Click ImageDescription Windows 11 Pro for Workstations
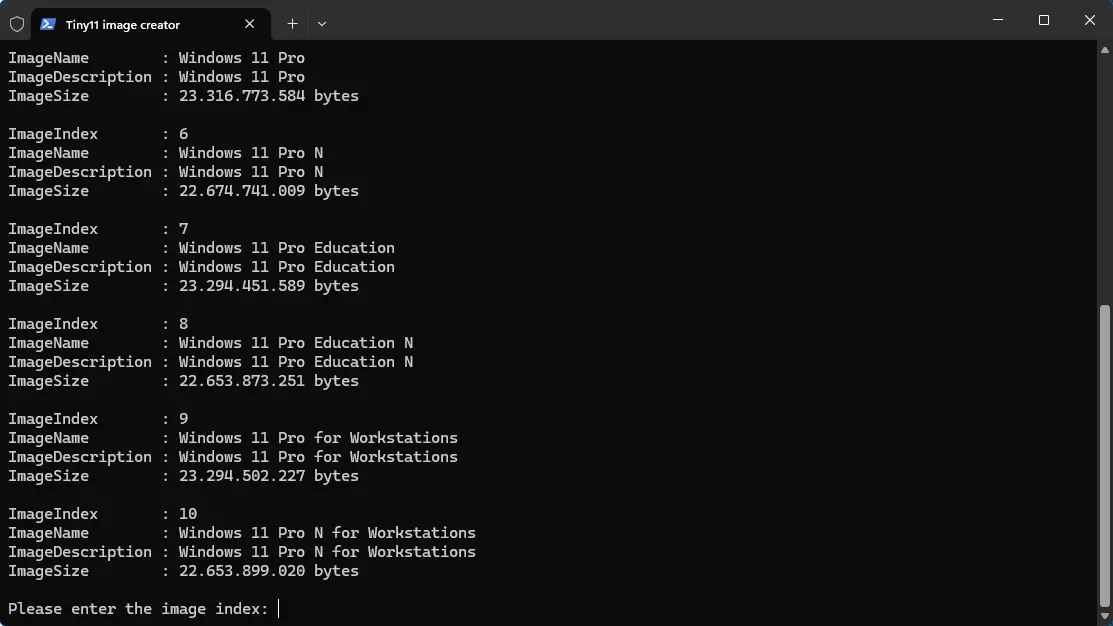 [x=318, y=457]
